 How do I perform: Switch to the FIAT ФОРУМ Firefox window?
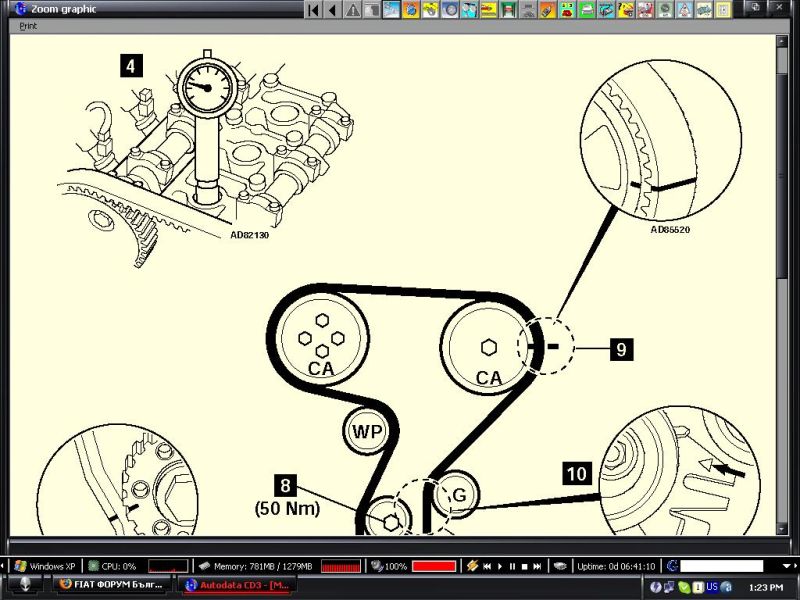coord(111,585)
